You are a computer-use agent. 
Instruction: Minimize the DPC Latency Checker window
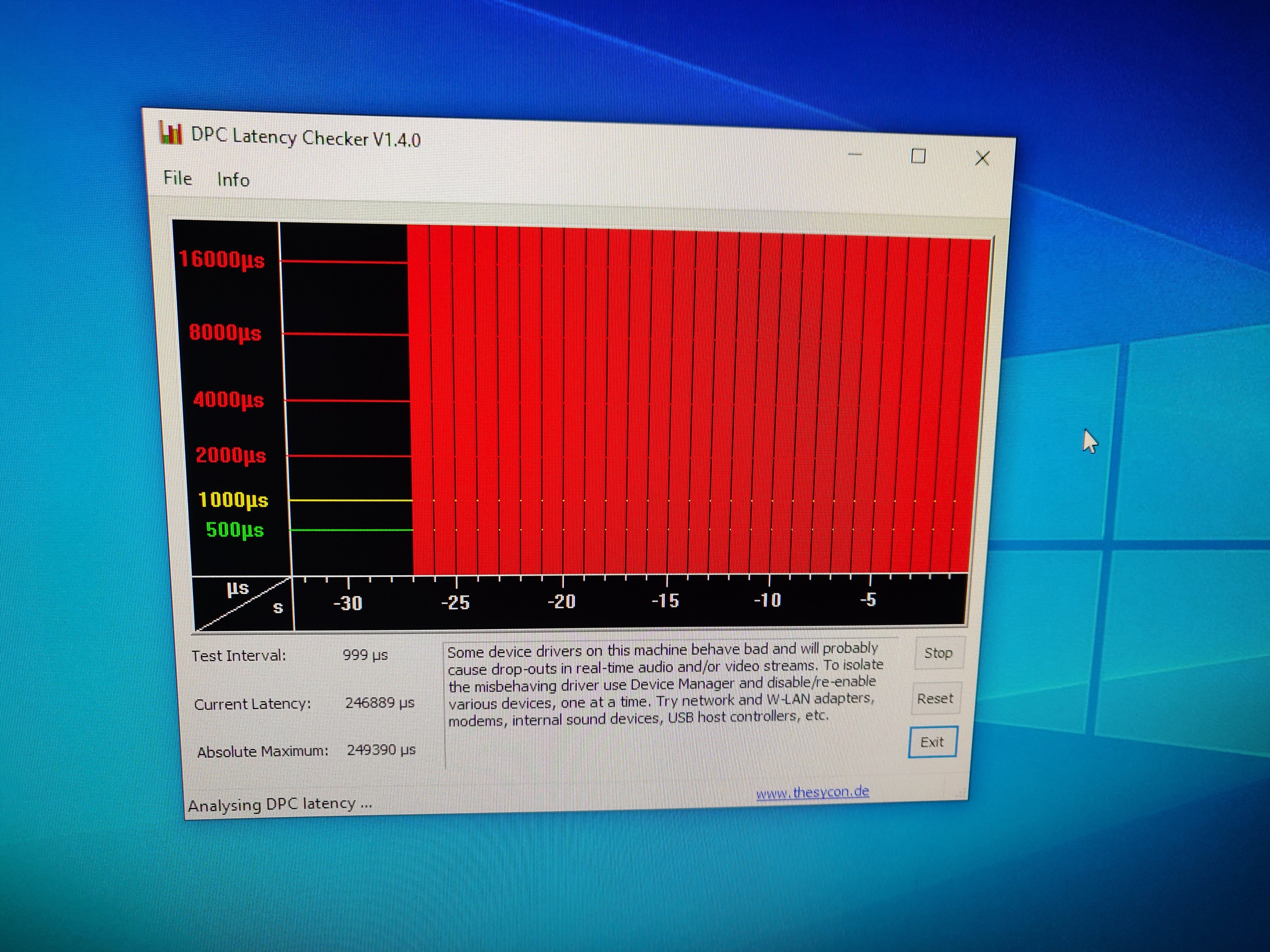pyautogui.click(x=855, y=155)
